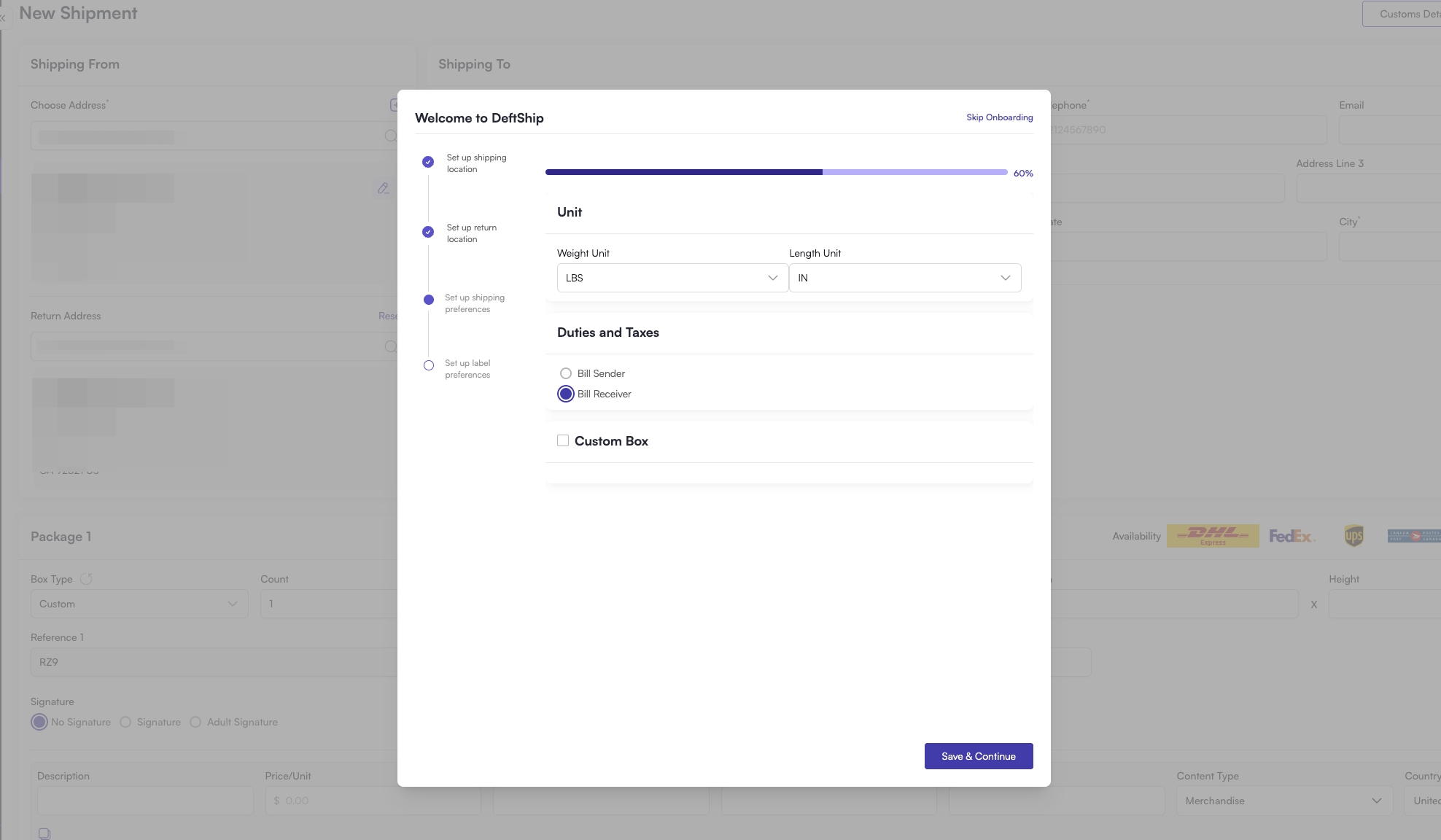
Task: Click the '60%' progress text
Action: 1023,174
